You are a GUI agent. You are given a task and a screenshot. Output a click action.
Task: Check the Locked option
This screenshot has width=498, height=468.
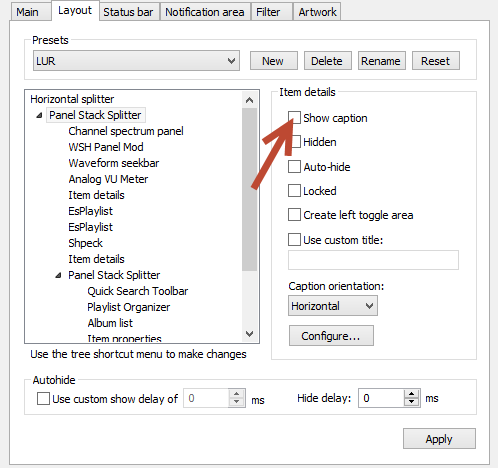pyautogui.click(x=294, y=191)
